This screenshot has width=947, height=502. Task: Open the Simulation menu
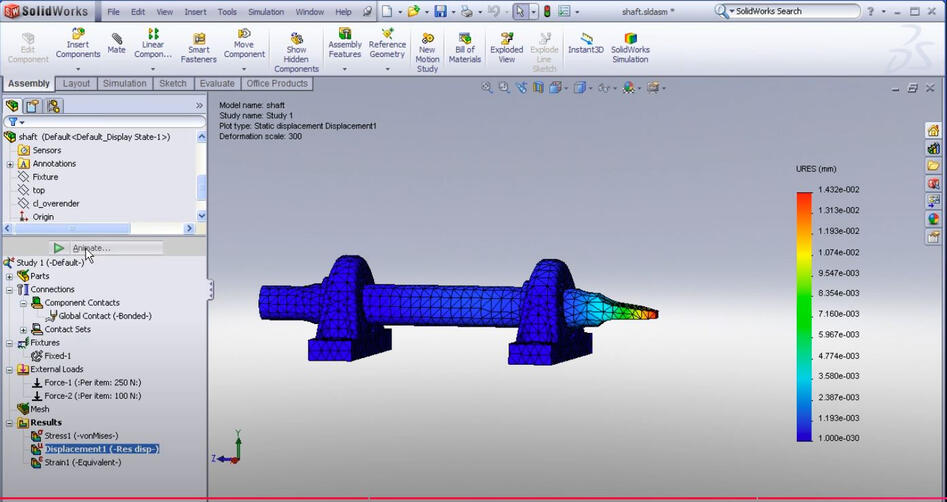[265, 12]
